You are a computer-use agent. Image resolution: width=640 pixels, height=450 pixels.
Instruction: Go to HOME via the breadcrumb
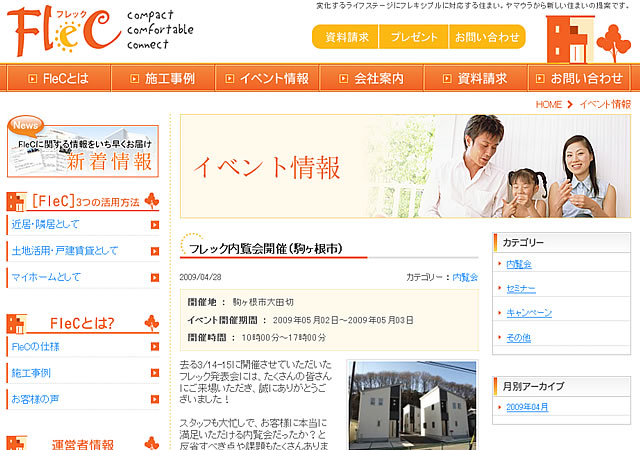coord(549,105)
